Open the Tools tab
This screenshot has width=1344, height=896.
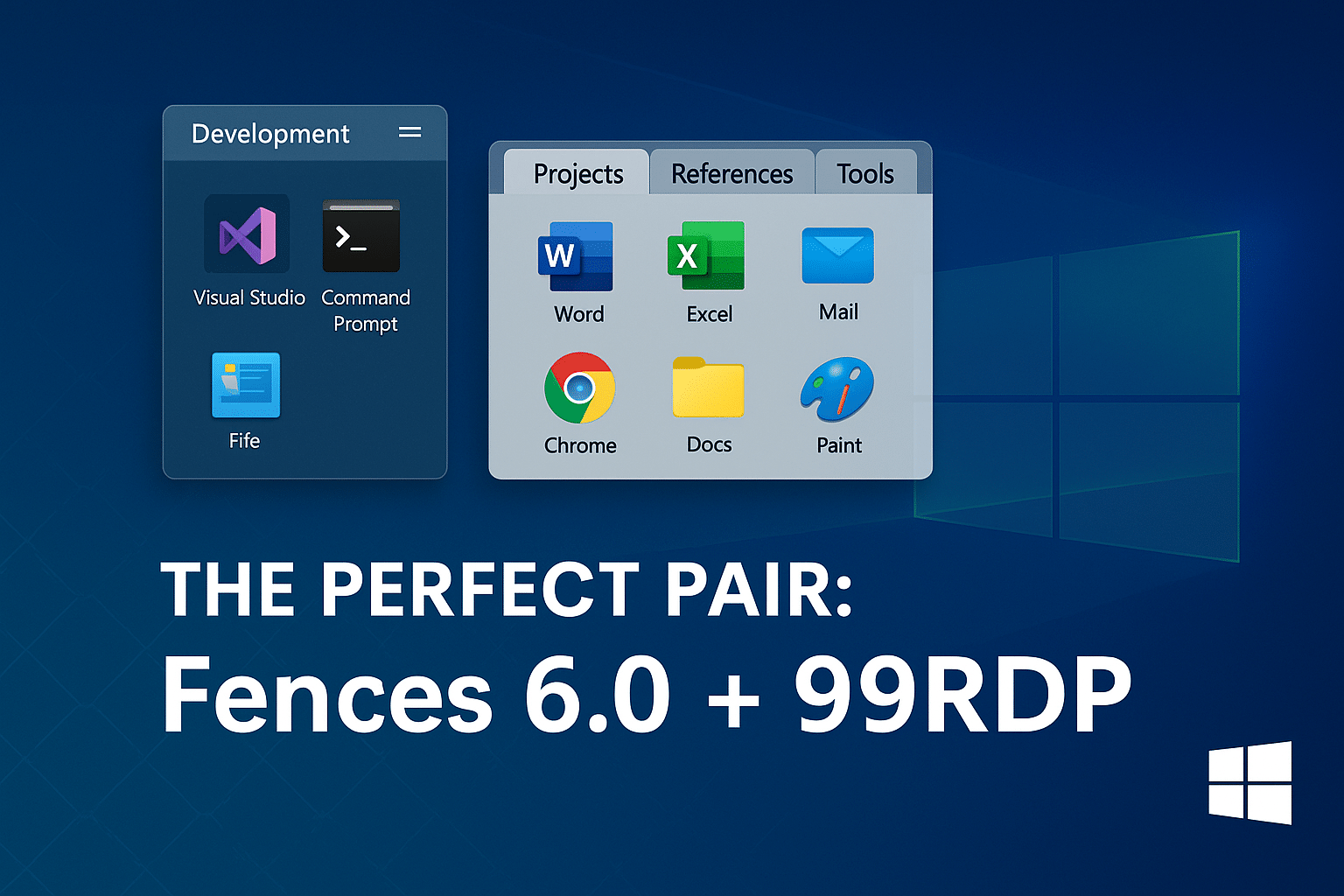click(865, 173)
